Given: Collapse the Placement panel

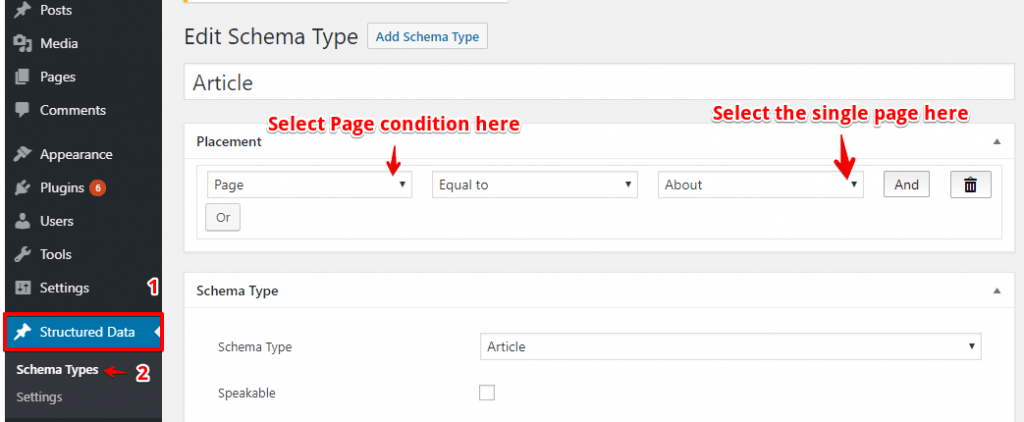Looking at the screenshot, I should (997, 141).
